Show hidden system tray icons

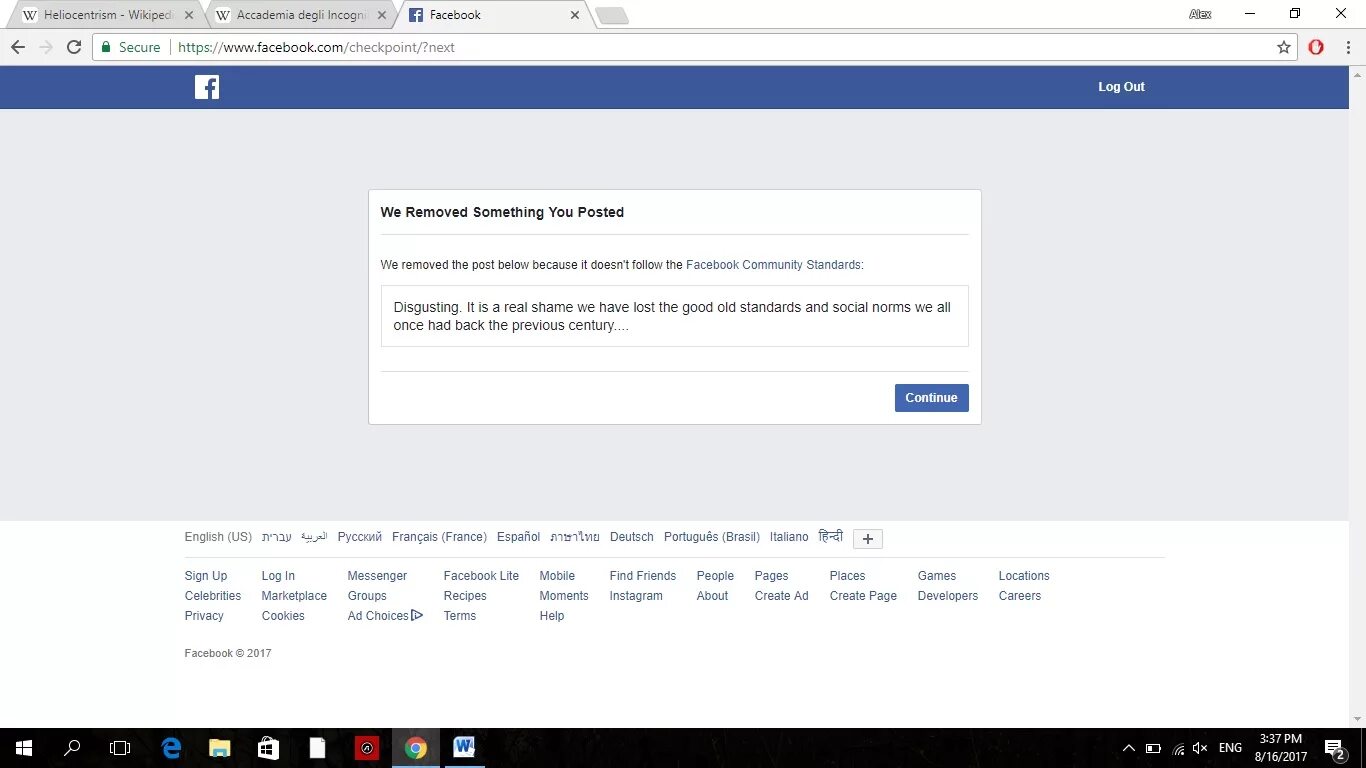coord(1129,748)
